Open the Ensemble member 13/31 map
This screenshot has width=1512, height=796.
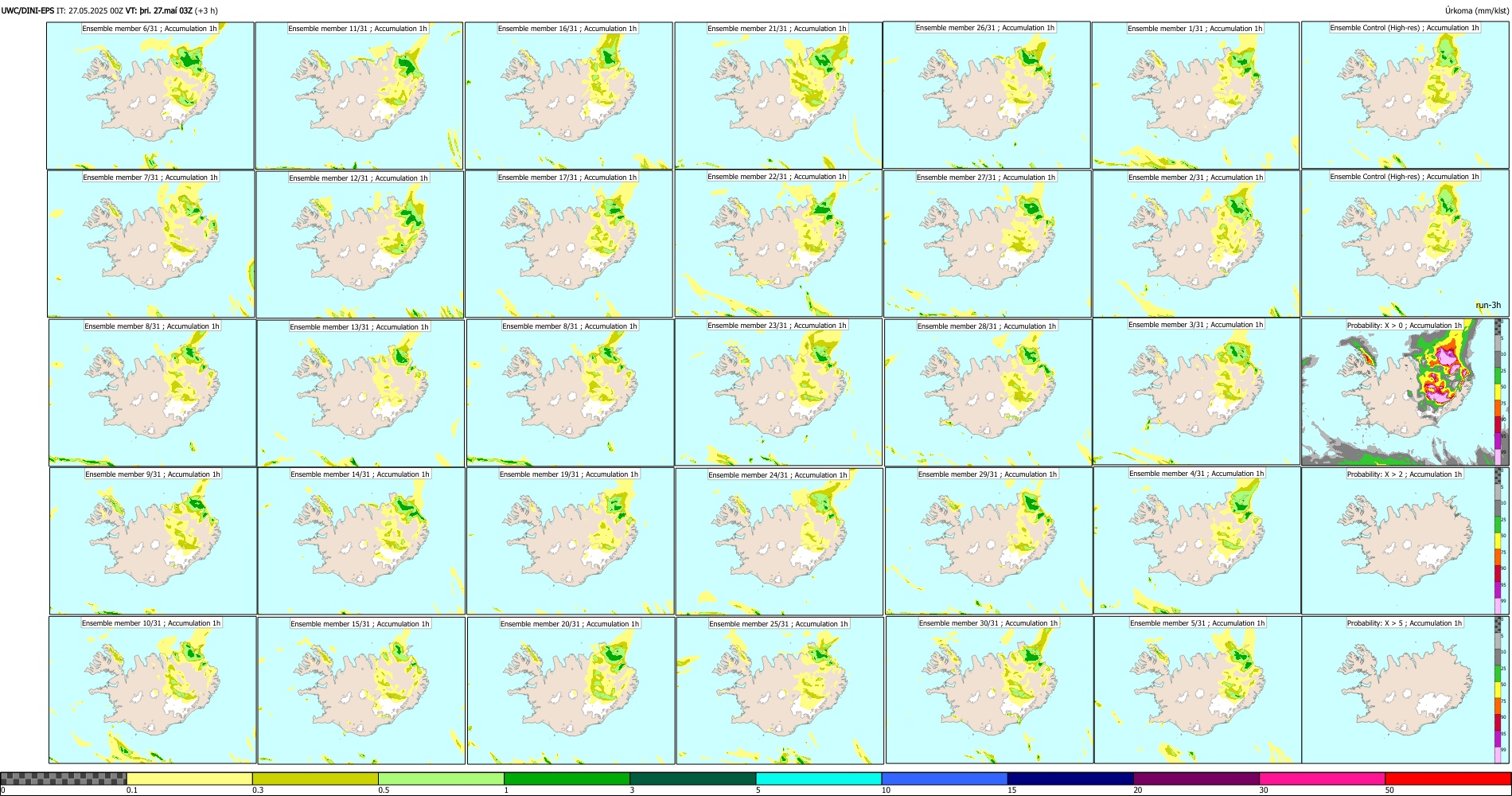point(360,393)
